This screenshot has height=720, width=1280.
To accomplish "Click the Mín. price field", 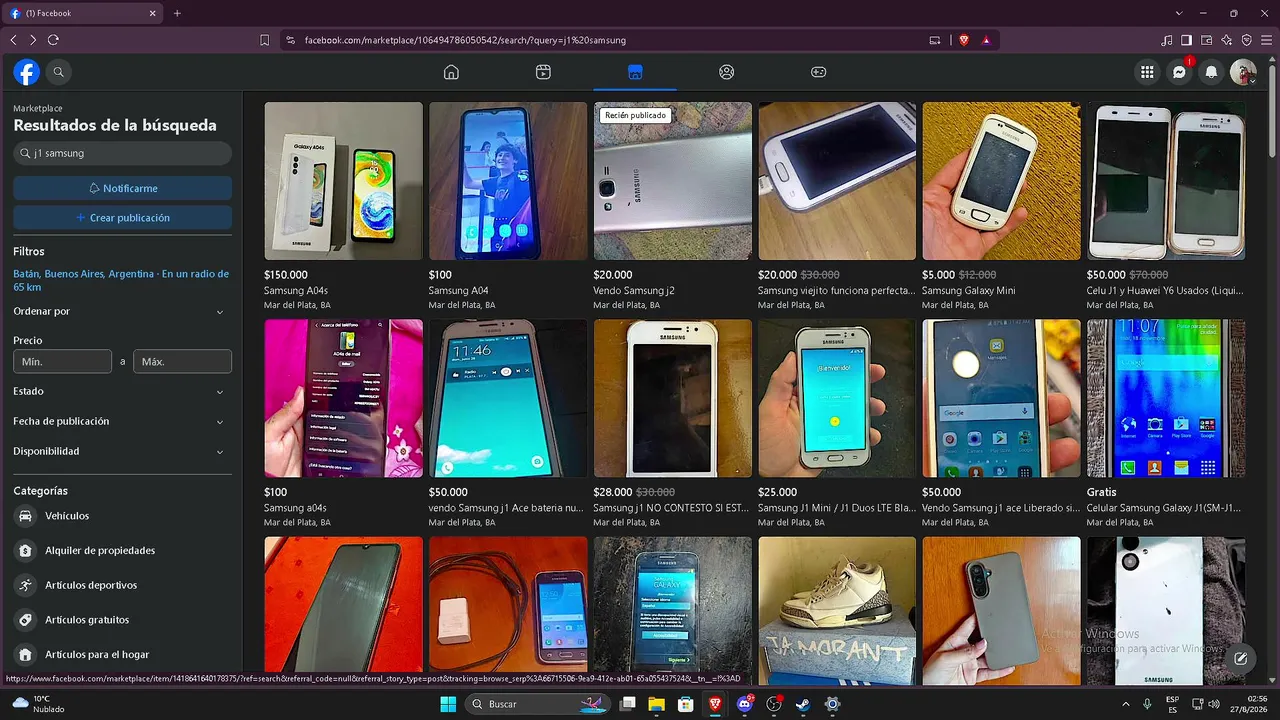I will pos(62,362).
